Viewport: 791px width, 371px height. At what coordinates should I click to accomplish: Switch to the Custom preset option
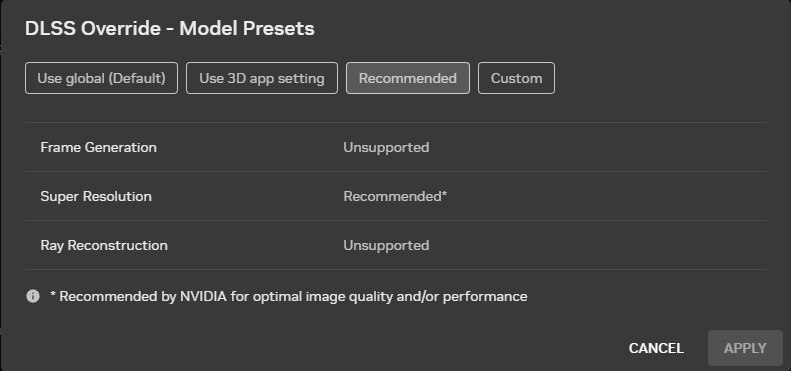(517, 78)
